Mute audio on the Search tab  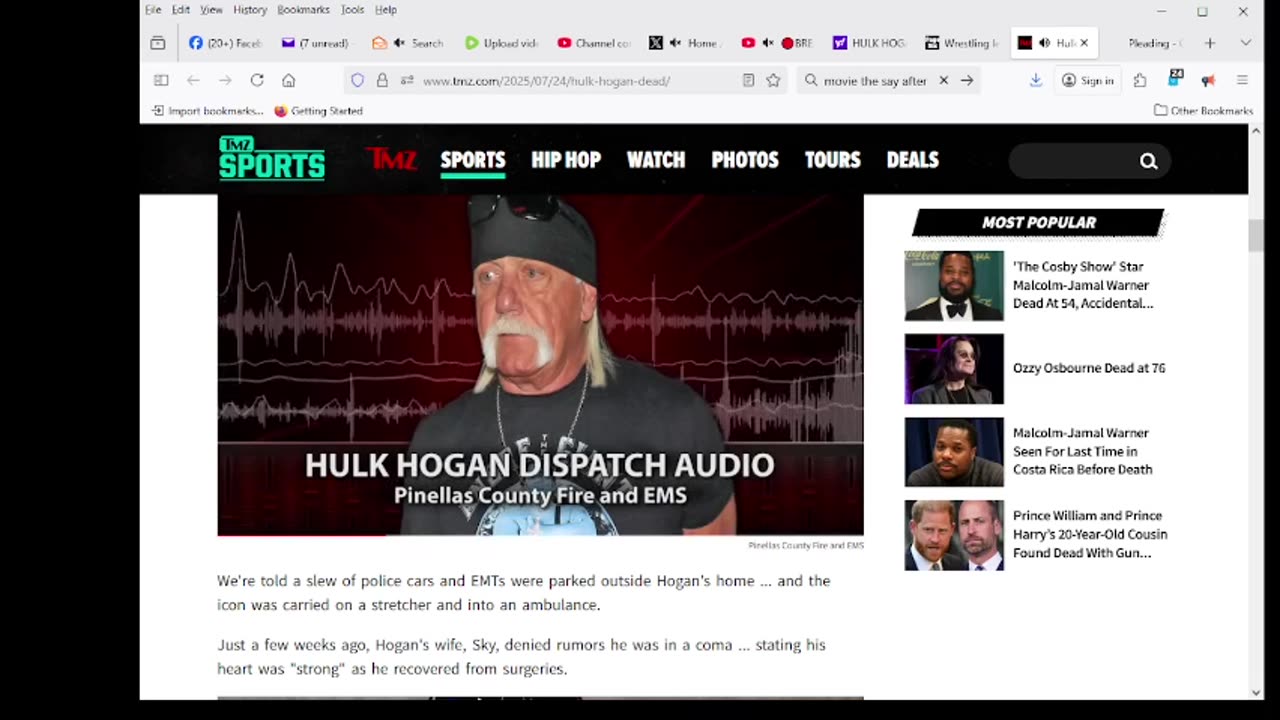pyautogui.click(x=399, y=43)
